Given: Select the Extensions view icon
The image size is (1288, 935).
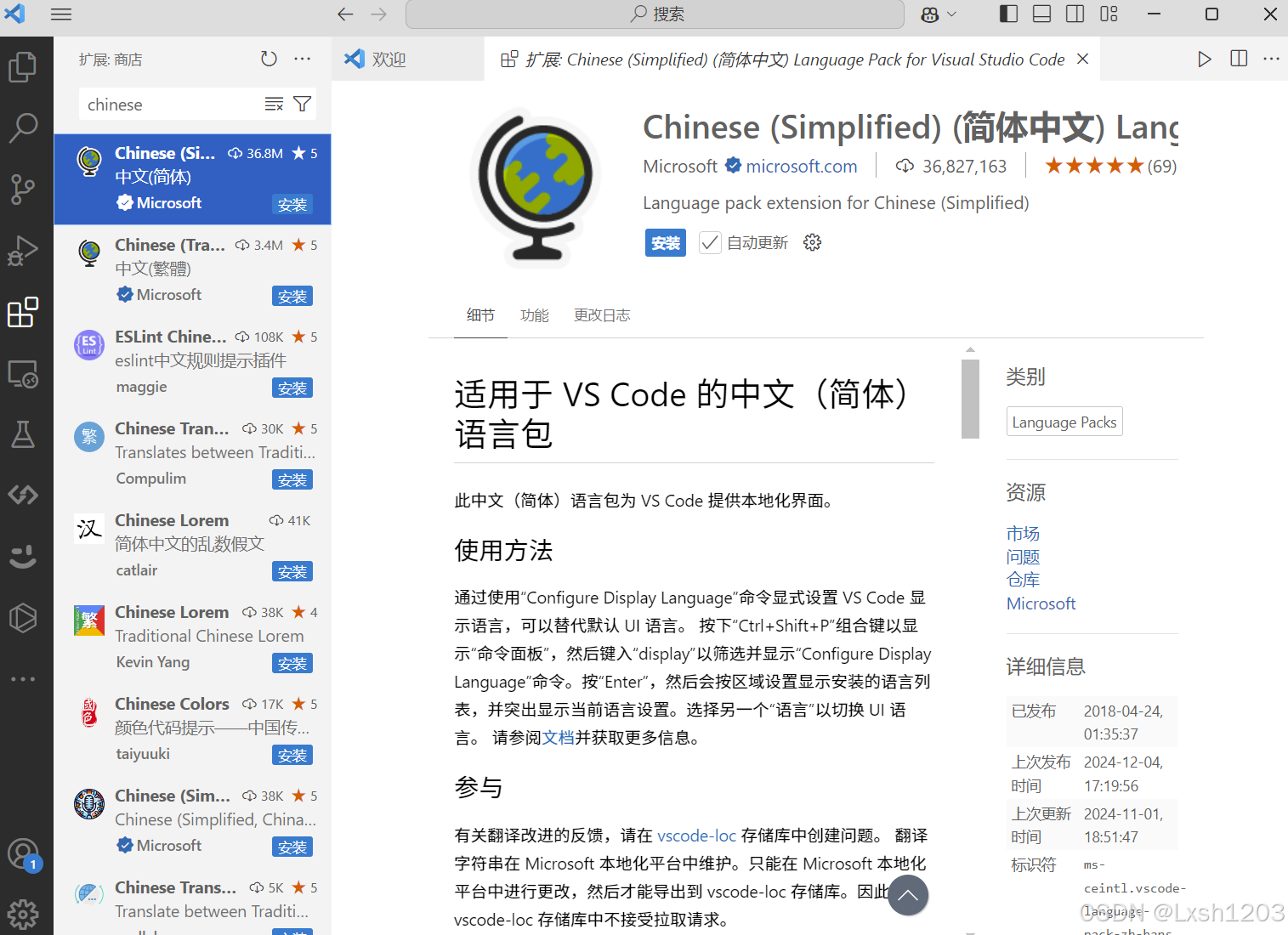Looking at the screenshot, I should click(x=23, y=312).
